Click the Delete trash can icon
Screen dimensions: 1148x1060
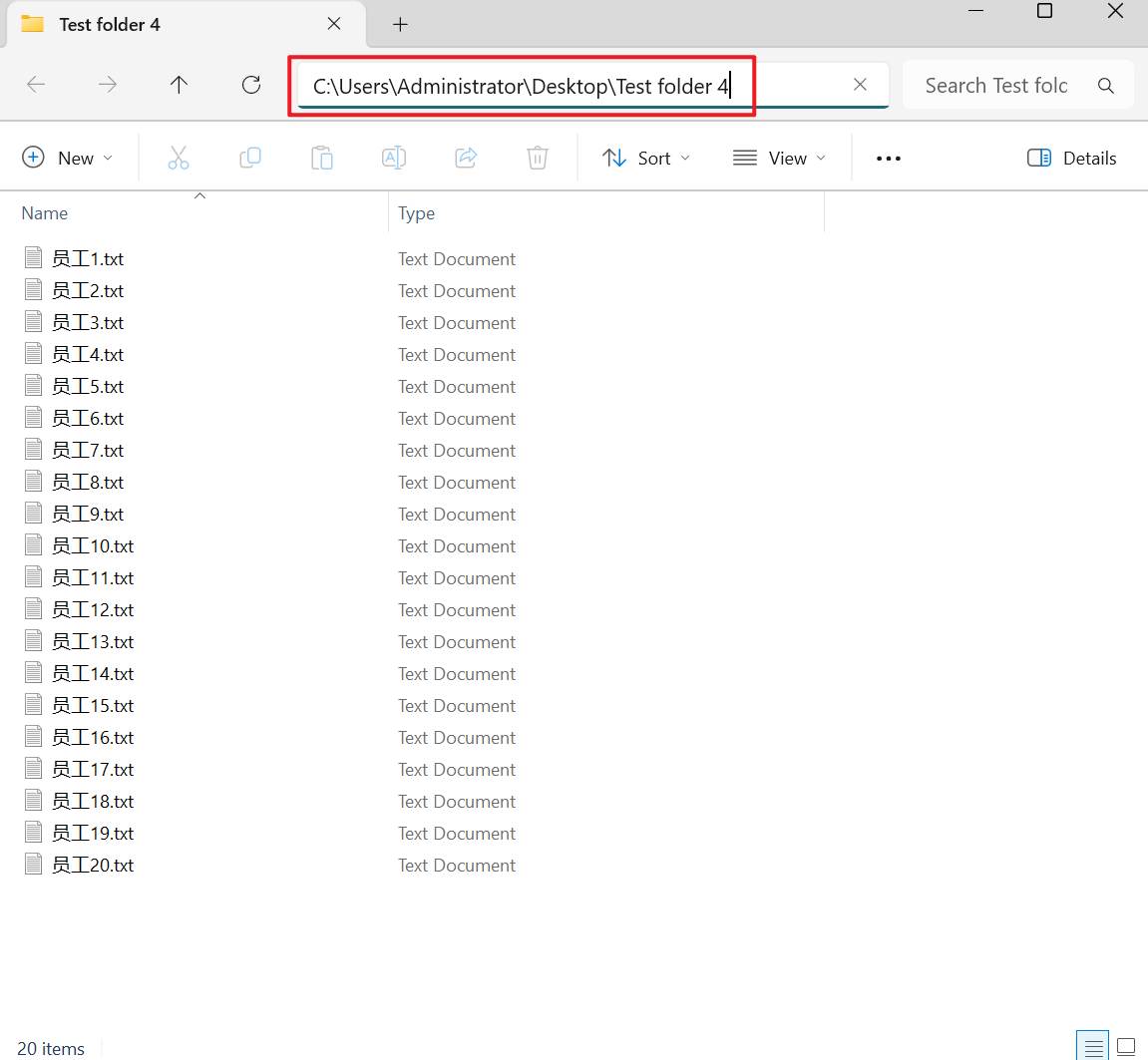538,158
